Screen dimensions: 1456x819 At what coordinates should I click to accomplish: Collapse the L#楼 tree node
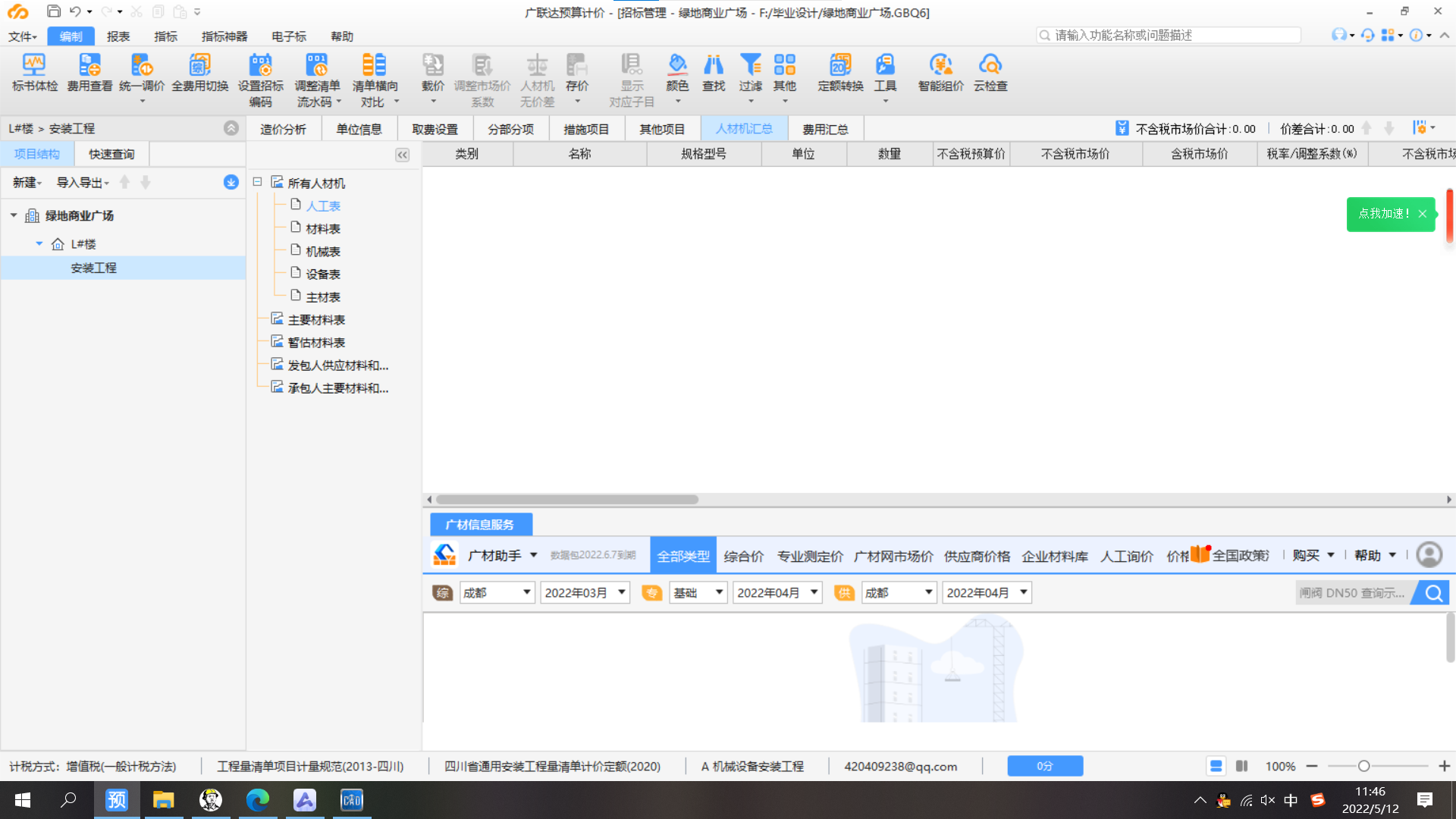coord(39,243)
